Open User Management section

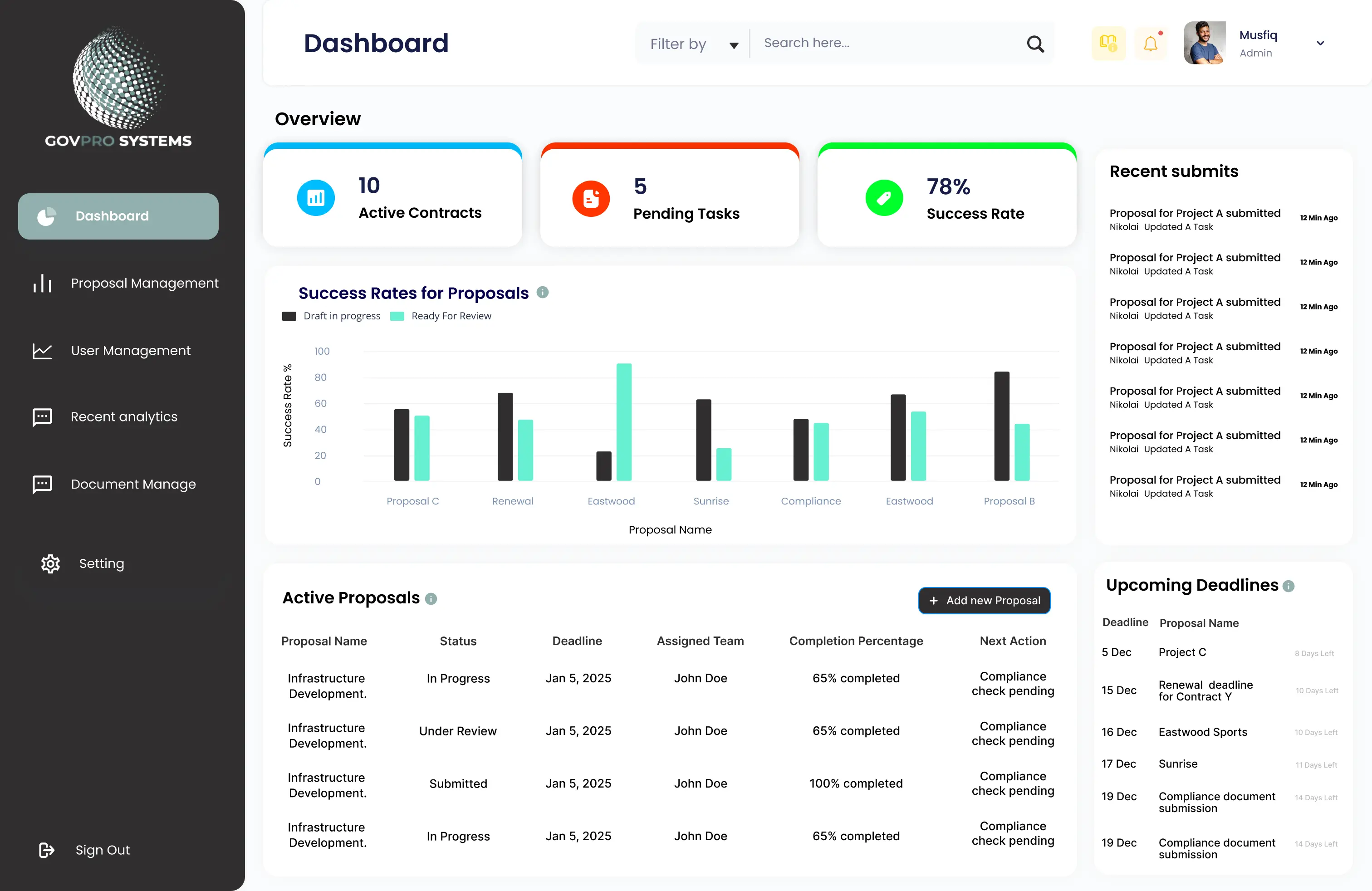[x=111, y=350]
